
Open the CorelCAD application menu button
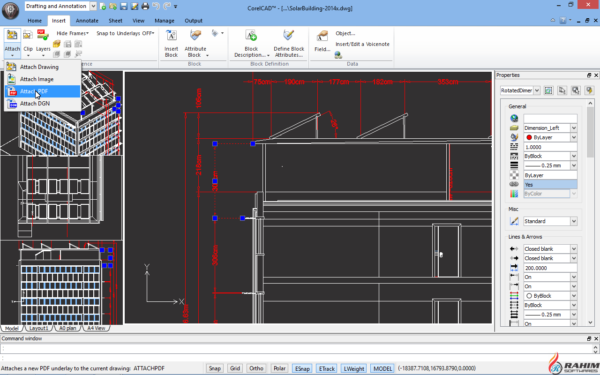[x=10, y=10]
